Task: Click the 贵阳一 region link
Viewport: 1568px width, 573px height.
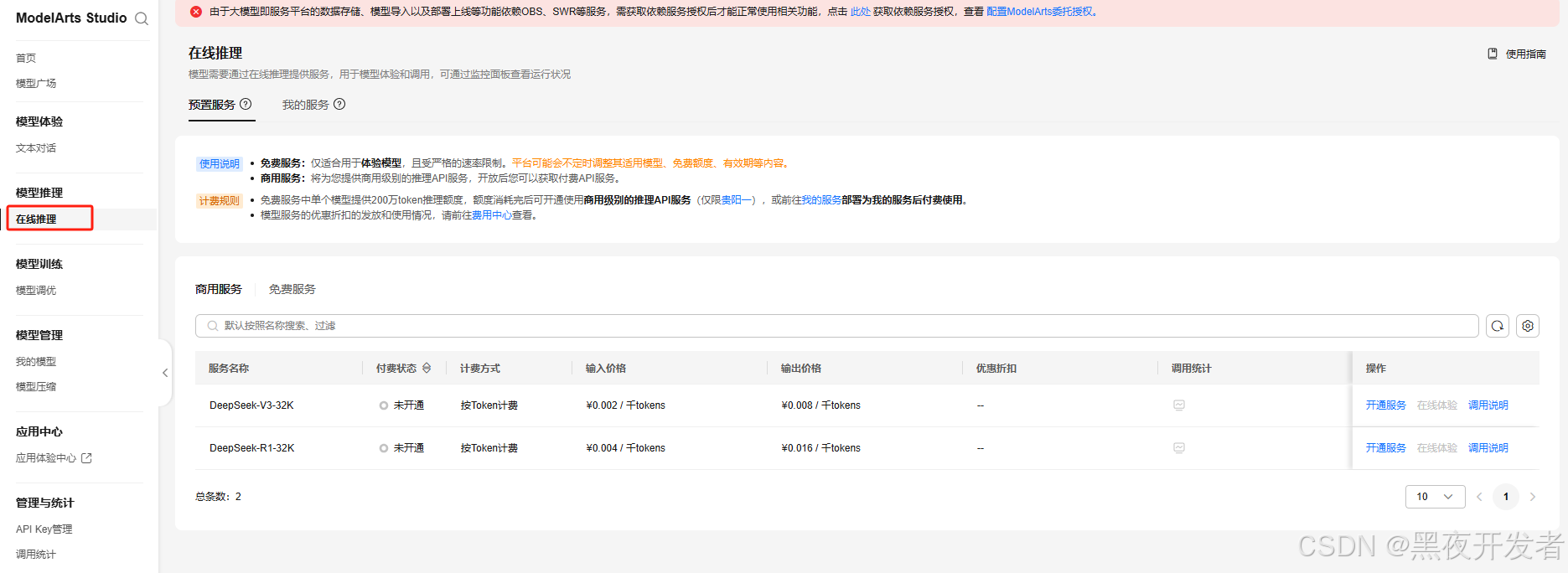Action: pos(737,200)
